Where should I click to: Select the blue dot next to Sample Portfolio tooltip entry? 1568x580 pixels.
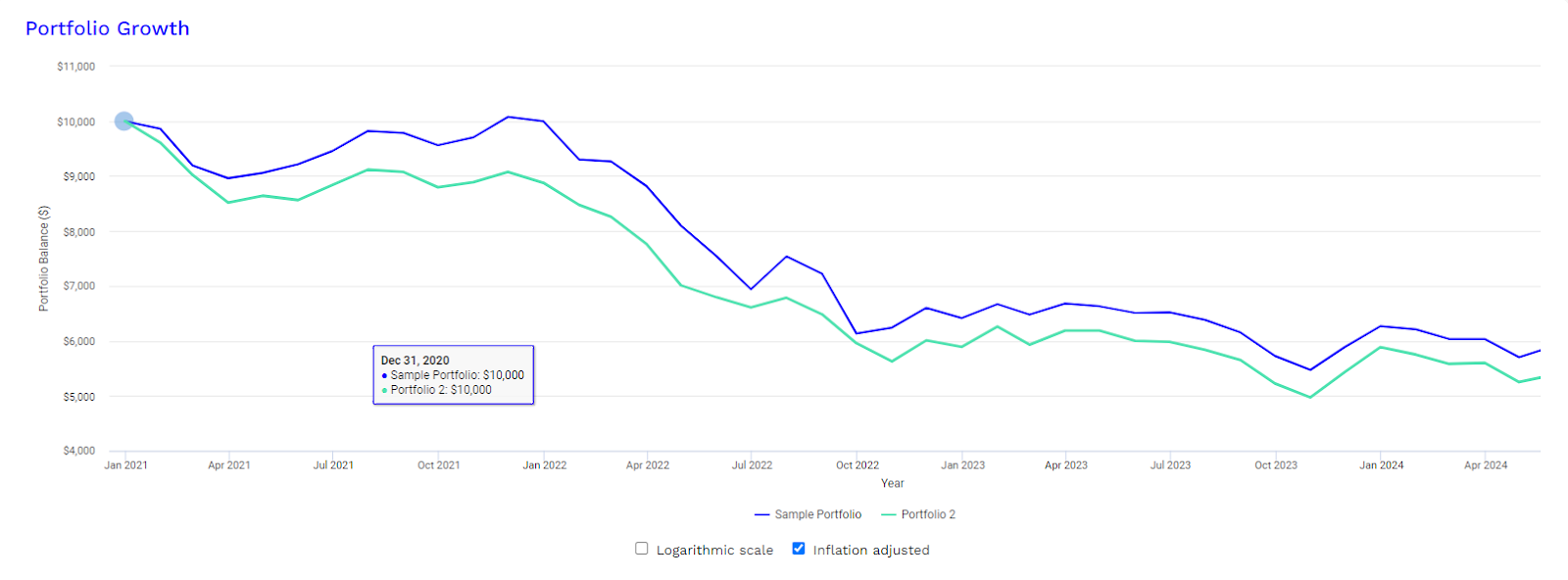click(383, 374)
